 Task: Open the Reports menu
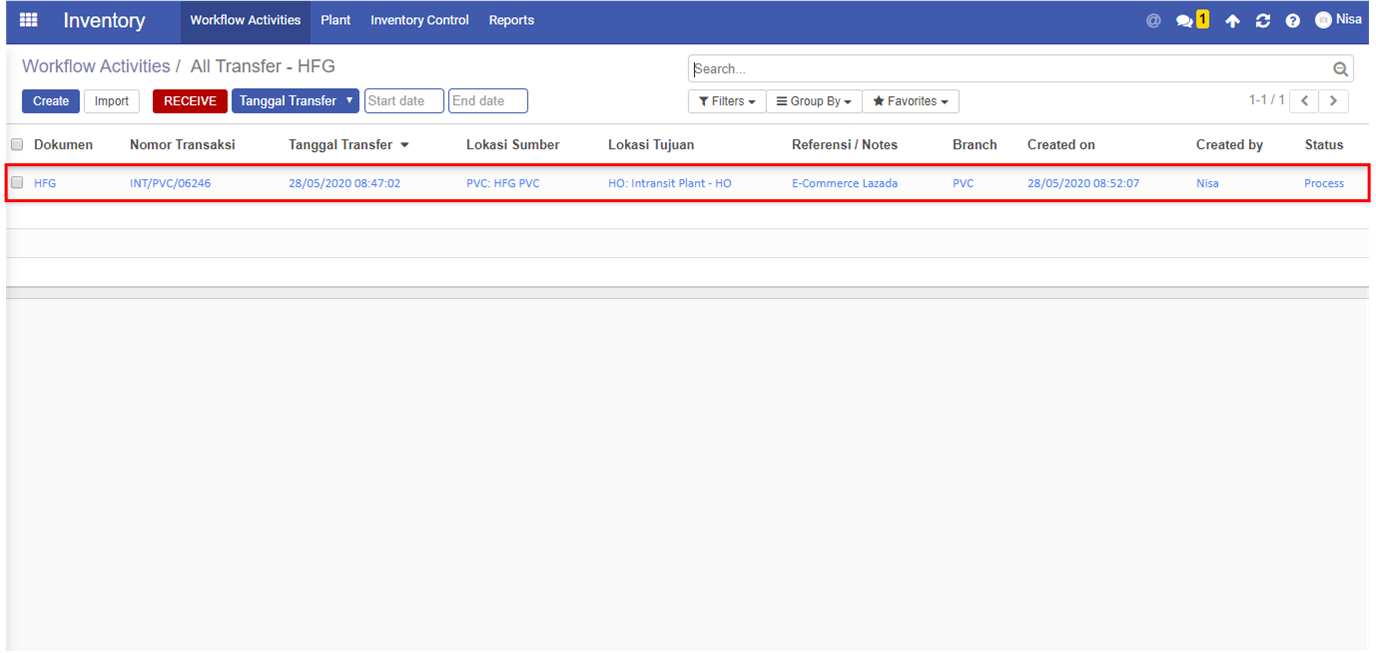pyautogui.click(x=511, y=20)
